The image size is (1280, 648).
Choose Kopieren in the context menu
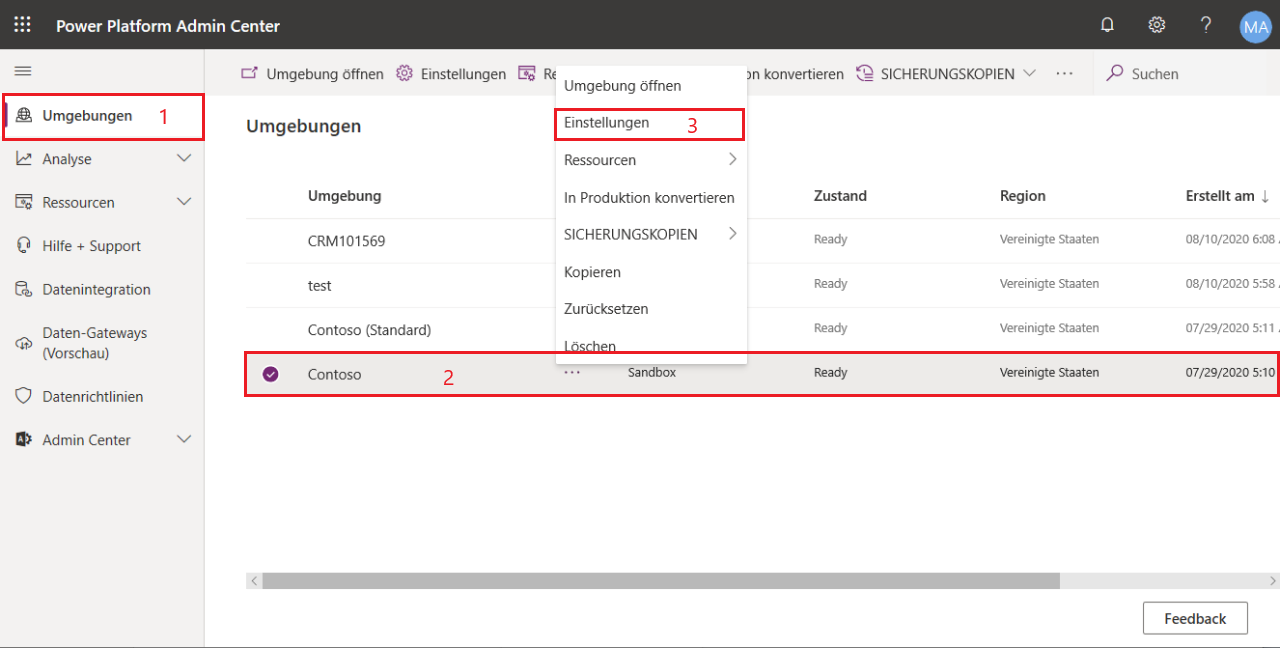point(651,272)
